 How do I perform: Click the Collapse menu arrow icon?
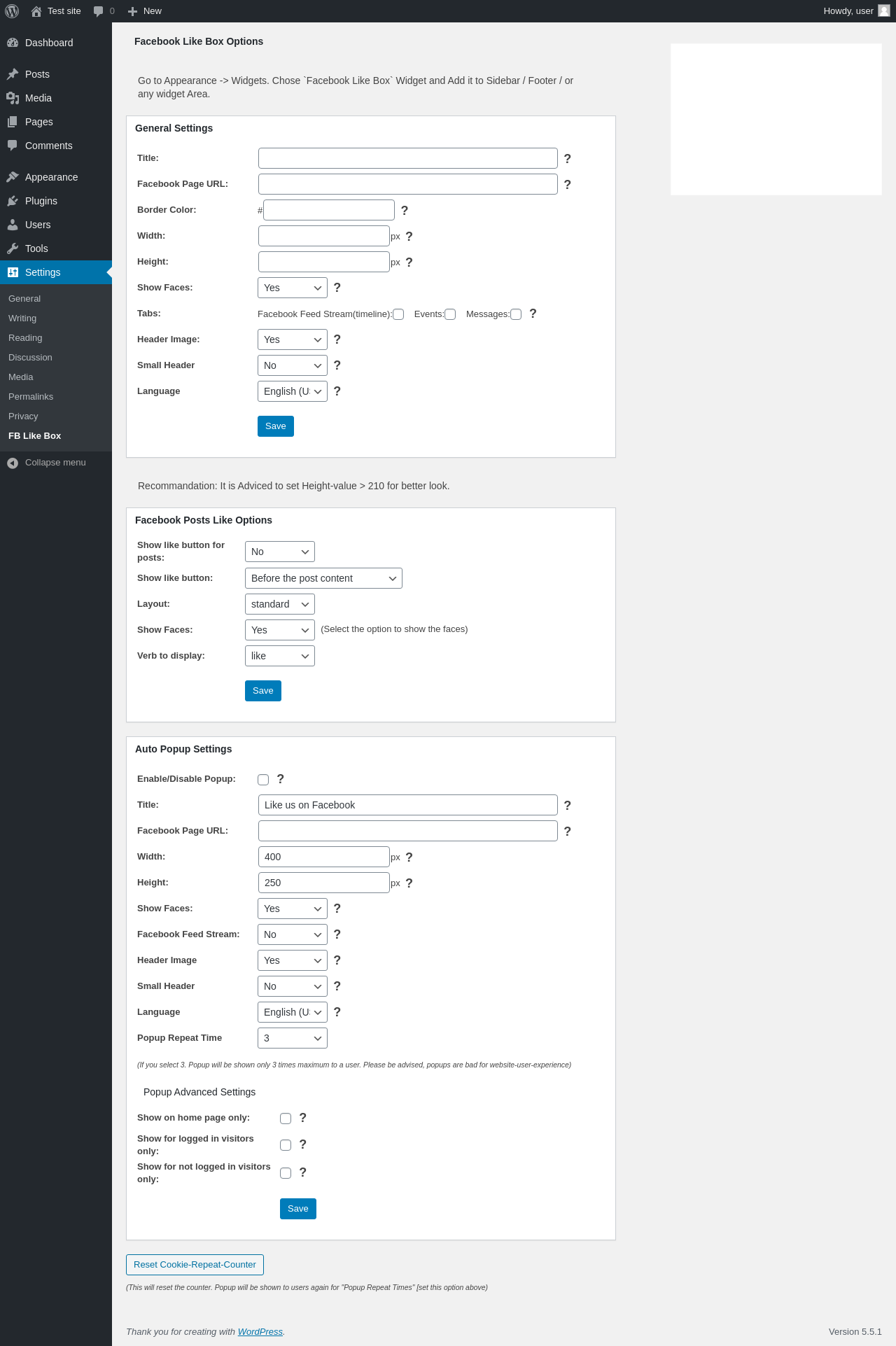(13, 463)
